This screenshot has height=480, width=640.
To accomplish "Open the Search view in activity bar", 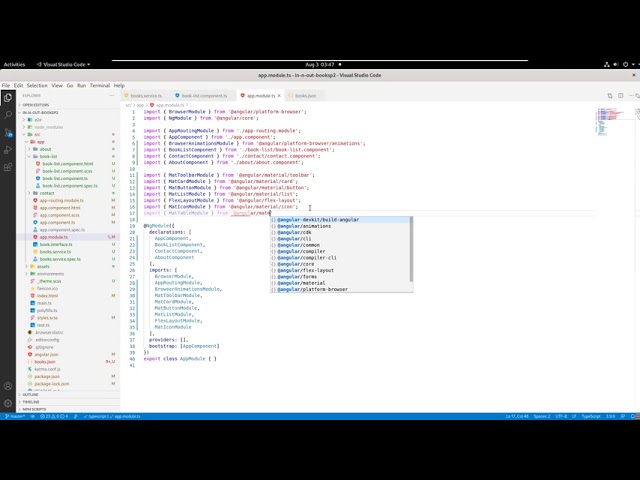I will (x=8, y=115).
